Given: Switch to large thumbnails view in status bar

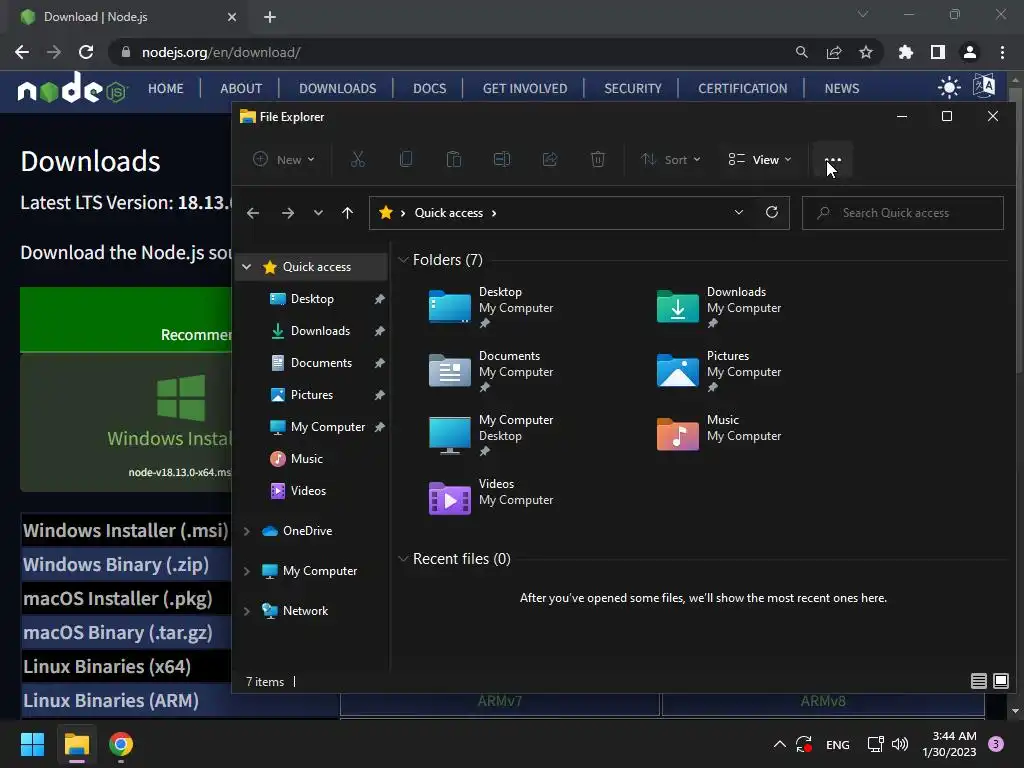Looking at the screenshot, I should click(x=1000, y=681).
